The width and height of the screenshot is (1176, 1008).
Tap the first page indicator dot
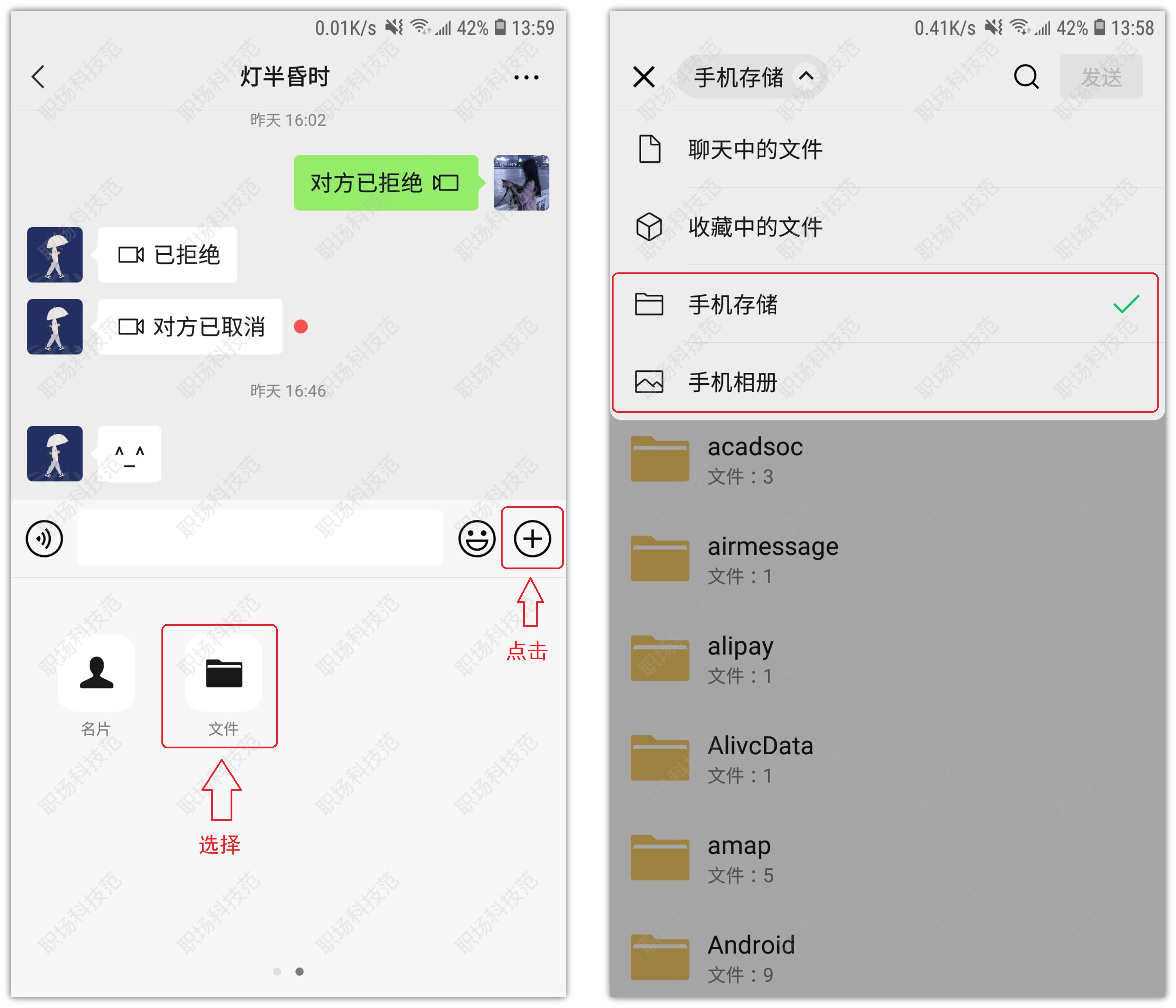click(277, 971)
